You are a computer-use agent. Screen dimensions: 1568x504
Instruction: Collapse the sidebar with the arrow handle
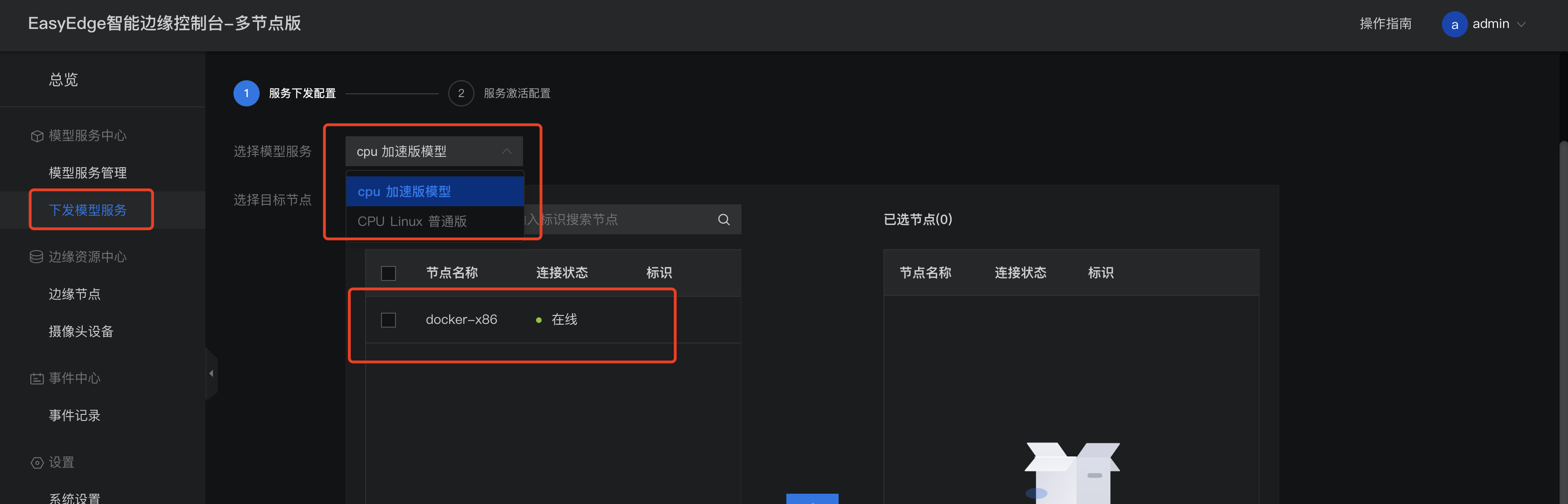coord(211,373)
